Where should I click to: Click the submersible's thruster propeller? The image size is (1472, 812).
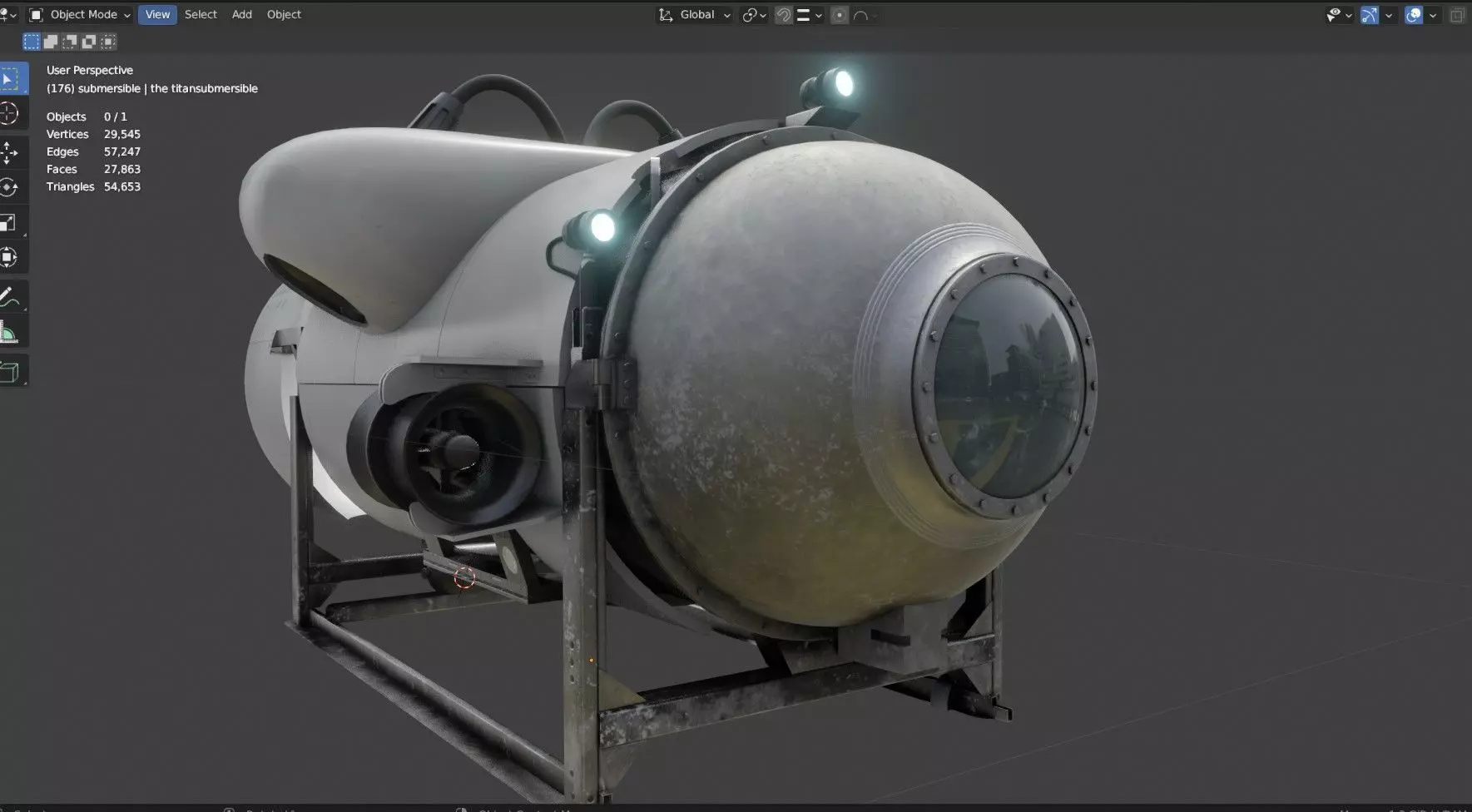(453, 451)
